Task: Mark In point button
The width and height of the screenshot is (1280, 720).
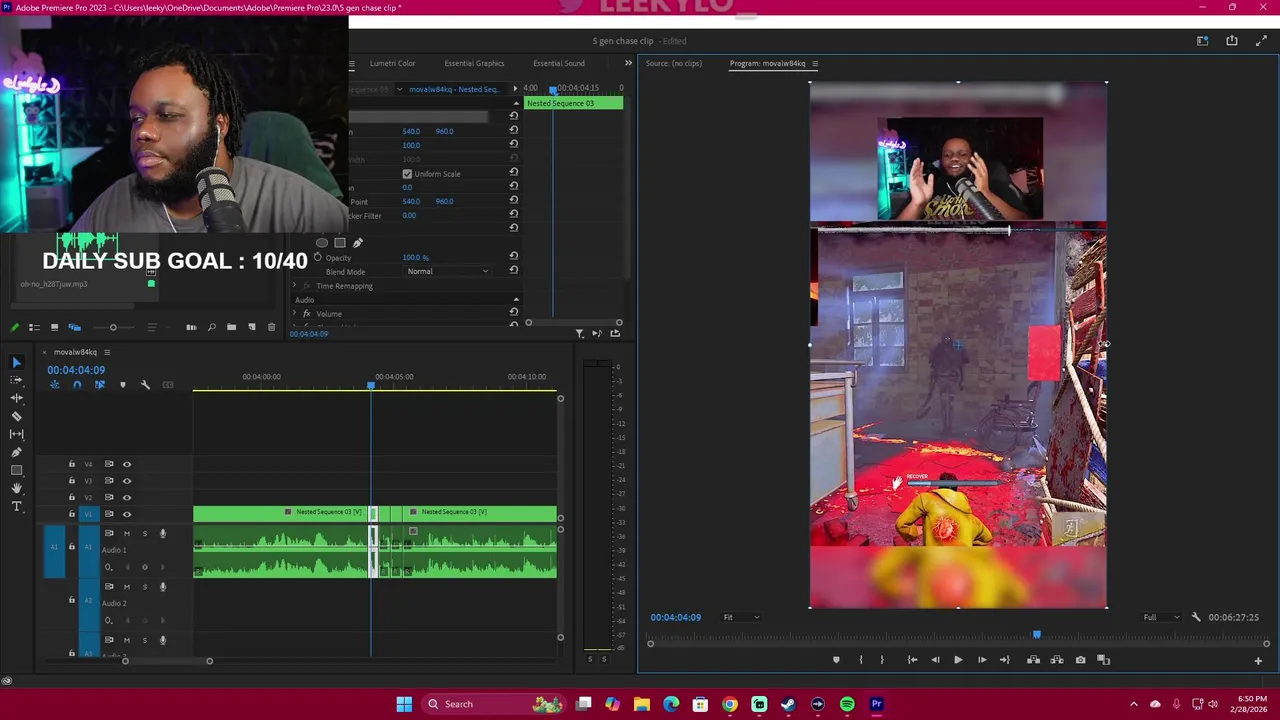Action: coord(861,660)
